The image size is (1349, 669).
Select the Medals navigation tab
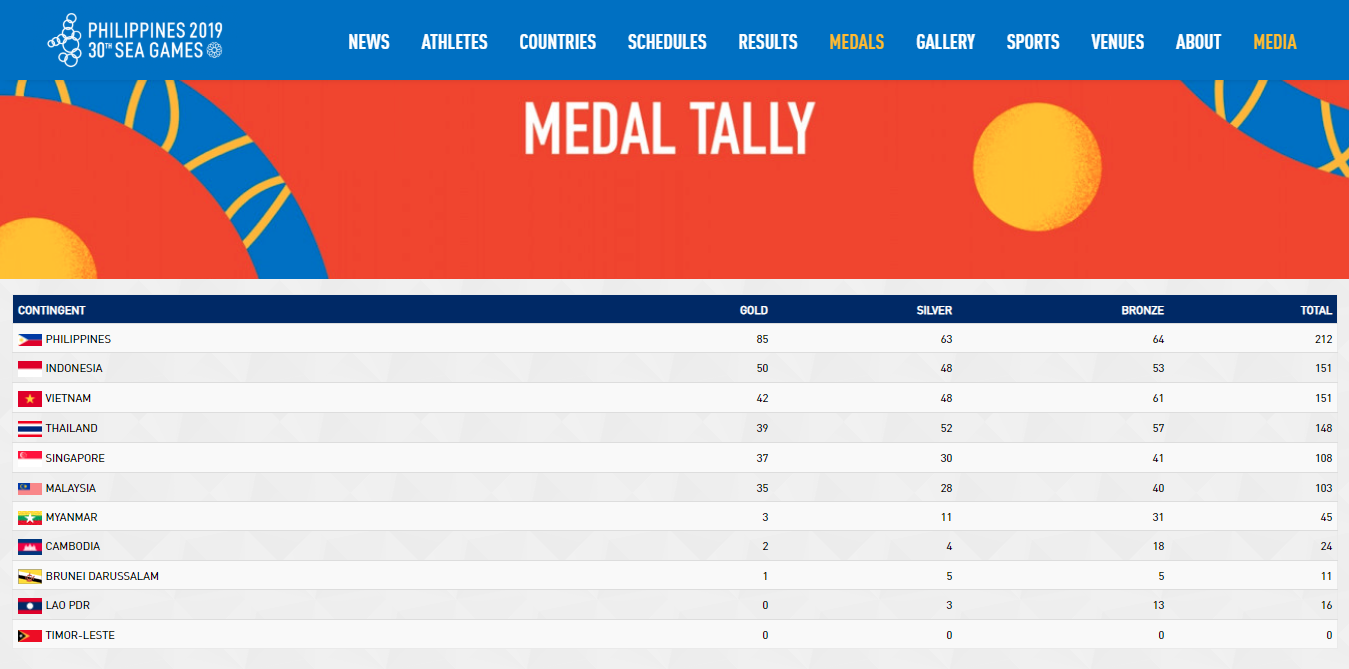pyautogui.click(x=857, y=42)
